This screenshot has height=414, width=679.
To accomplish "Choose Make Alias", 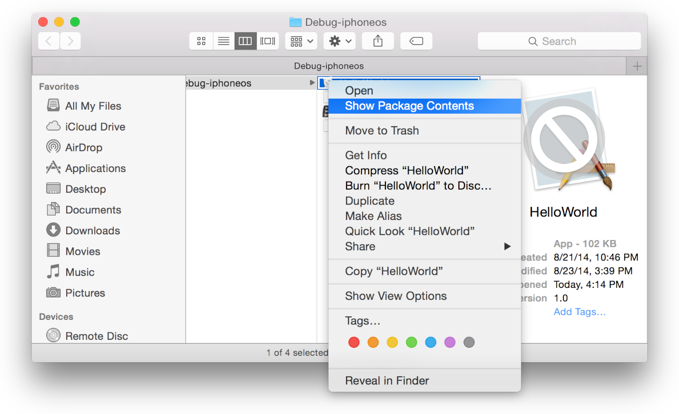I will [x=424, y=216].
